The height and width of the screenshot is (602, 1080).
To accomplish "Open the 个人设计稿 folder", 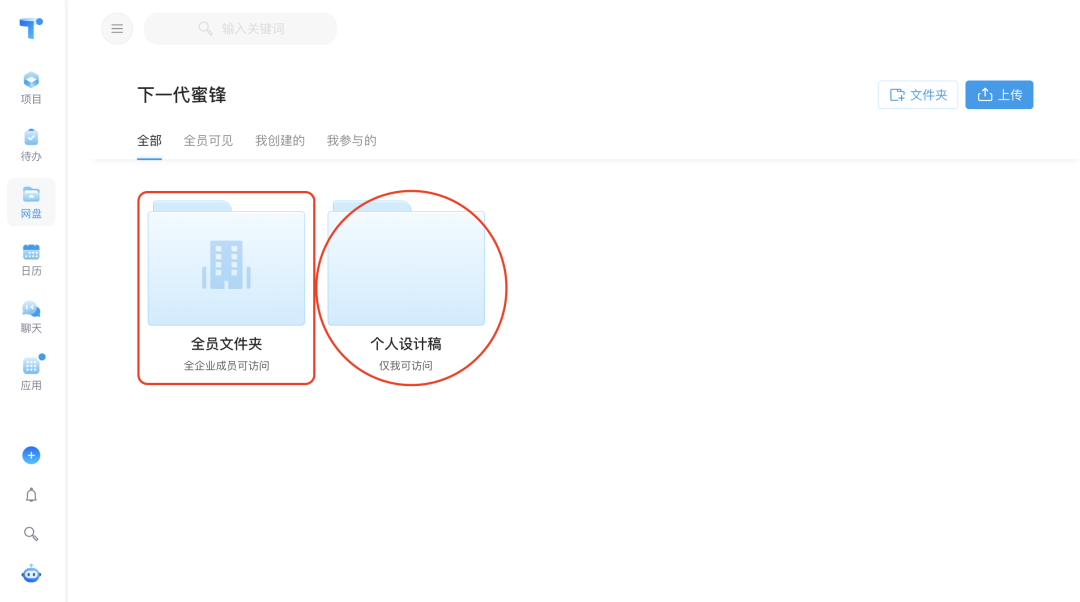I will coord(406,268).
